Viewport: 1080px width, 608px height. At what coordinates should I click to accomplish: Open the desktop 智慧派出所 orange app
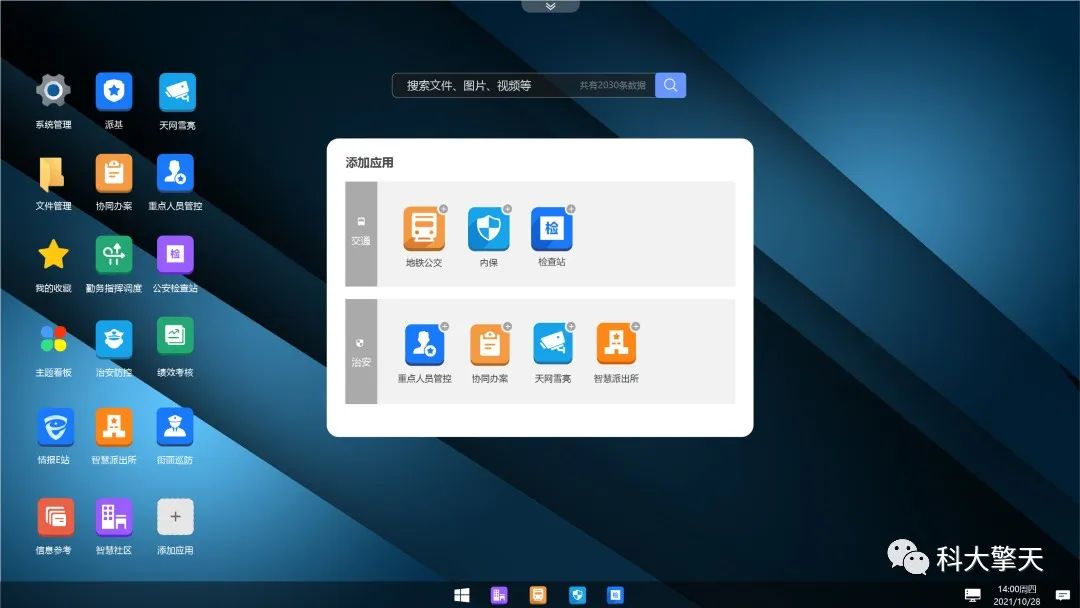tap(114, 427)
